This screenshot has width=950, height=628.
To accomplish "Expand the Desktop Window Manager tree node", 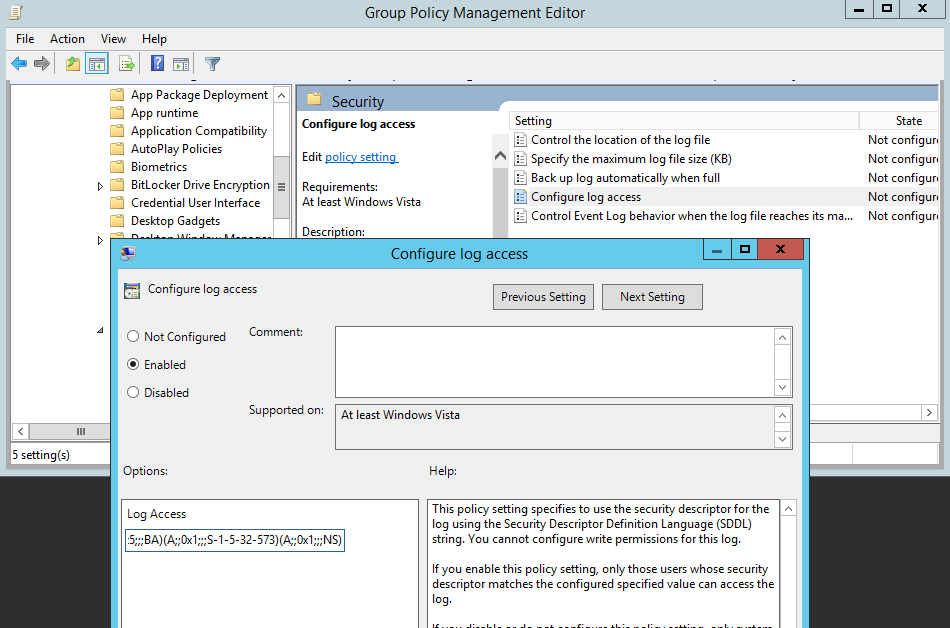I will (x=100, y=240).
